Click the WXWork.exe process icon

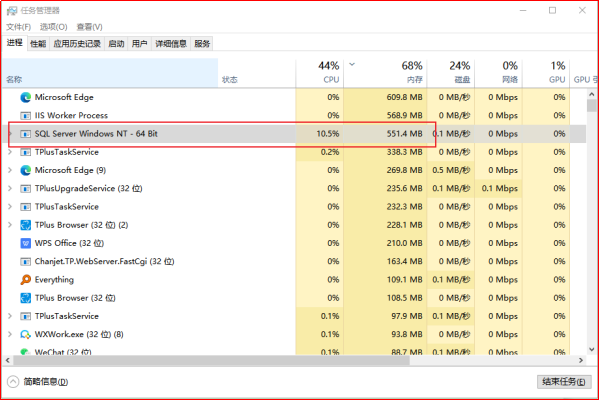[26, 334]
